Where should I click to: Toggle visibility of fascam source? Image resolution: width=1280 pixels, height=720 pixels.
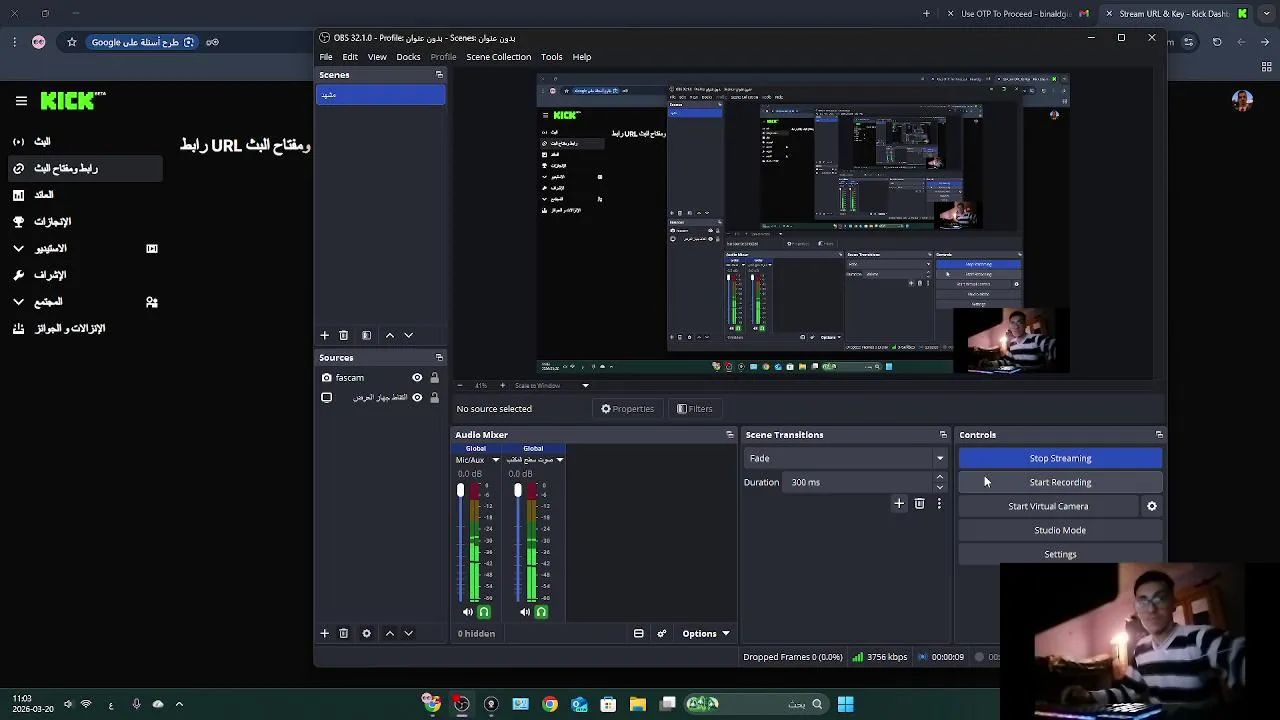pyautogui.click(x=417, y=378)
